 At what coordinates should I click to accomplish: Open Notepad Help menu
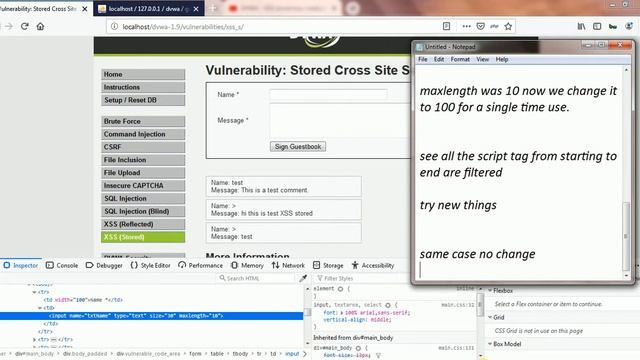coord(502,60)
